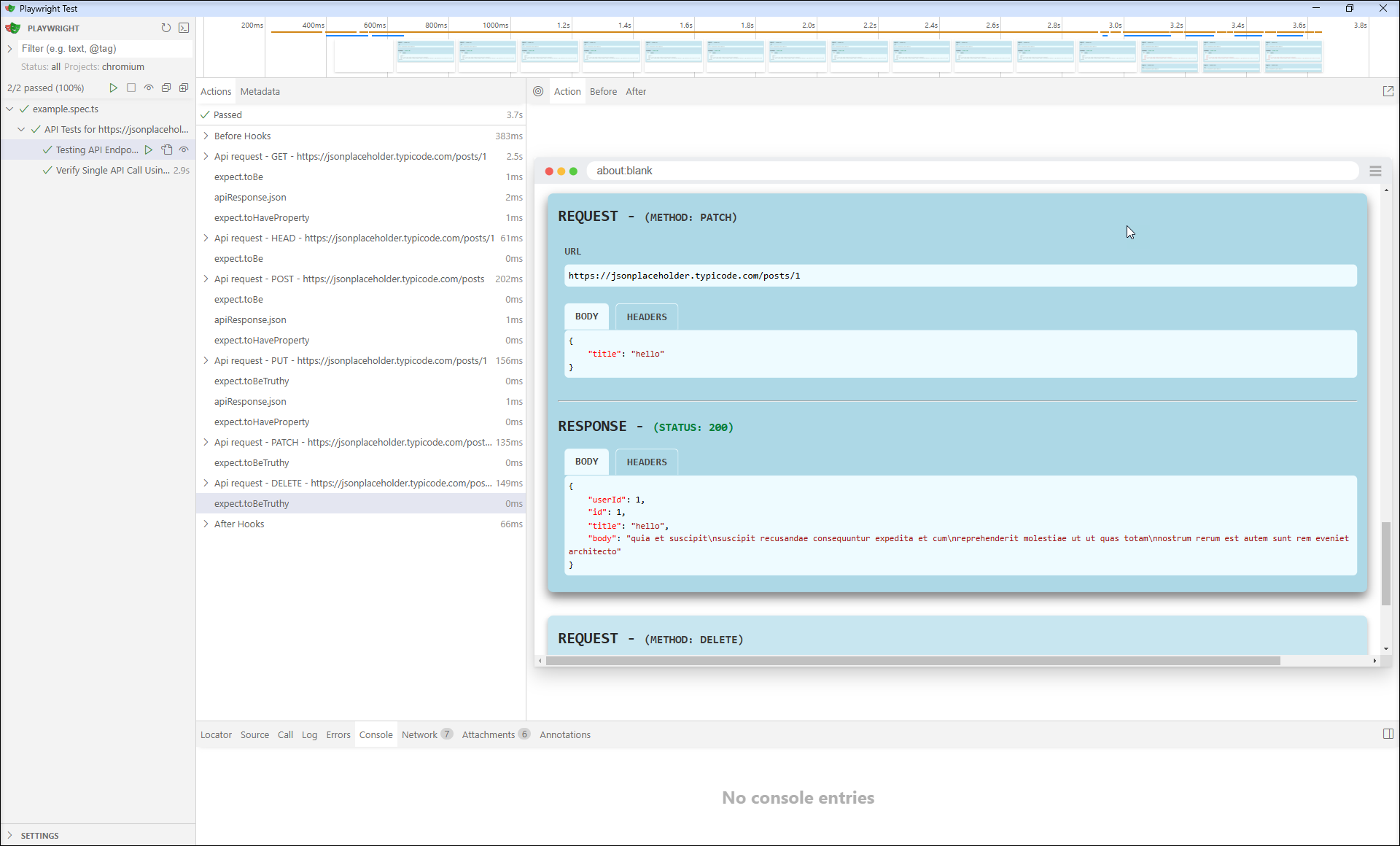Toggle the HEADERS tab in response body
This screenshot has height=846, width=1400.
pos(645,461)
